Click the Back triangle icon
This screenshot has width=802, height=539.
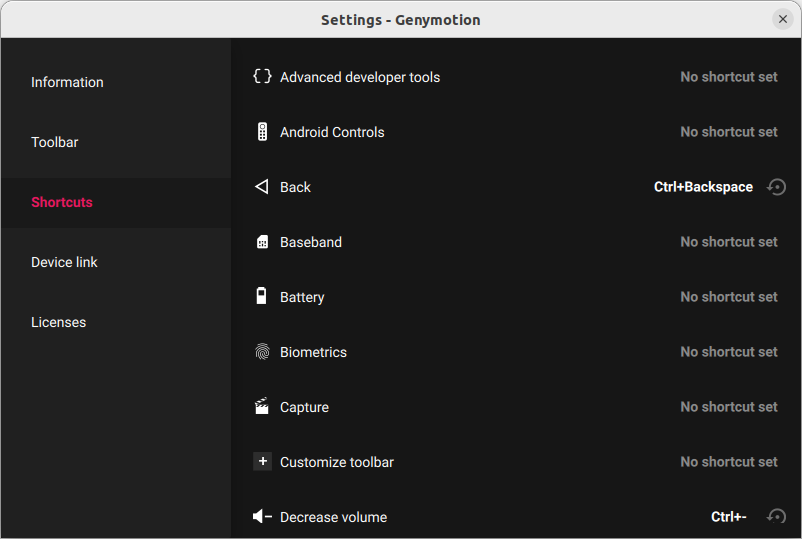point(262,187)
